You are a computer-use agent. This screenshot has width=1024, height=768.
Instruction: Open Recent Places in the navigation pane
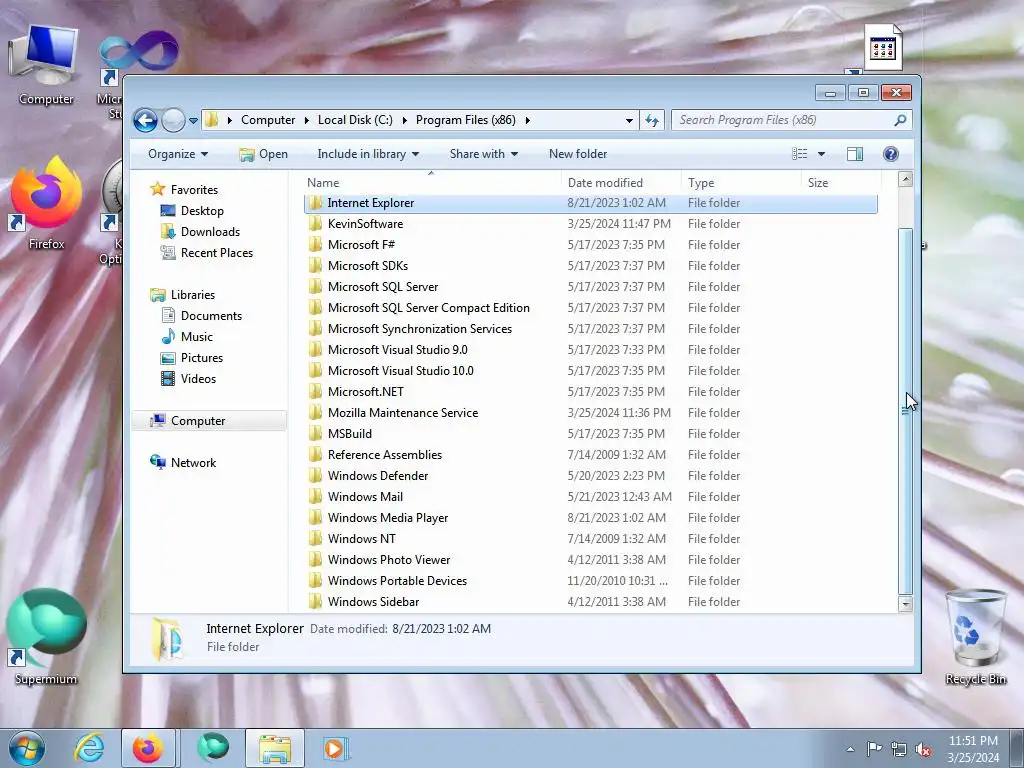(216, 253)
